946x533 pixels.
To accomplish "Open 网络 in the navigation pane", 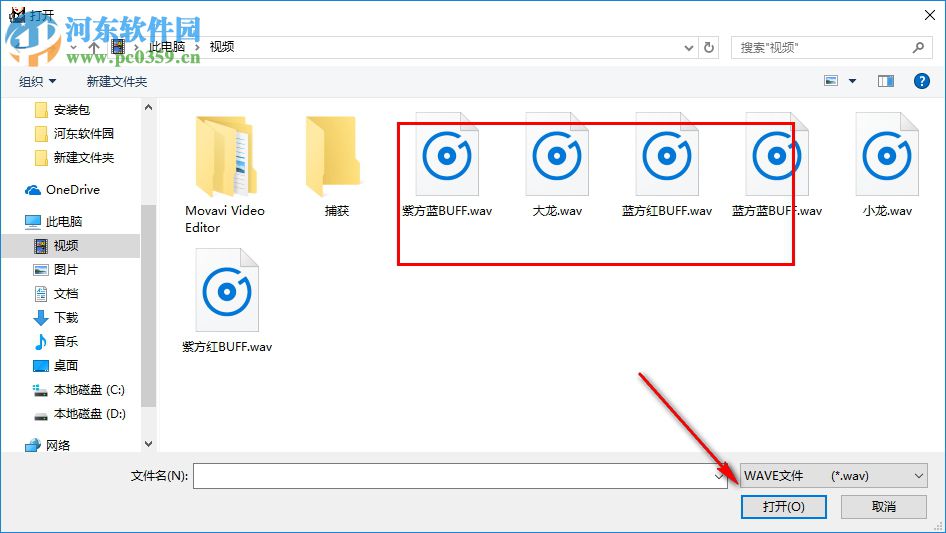I will 47,445.
